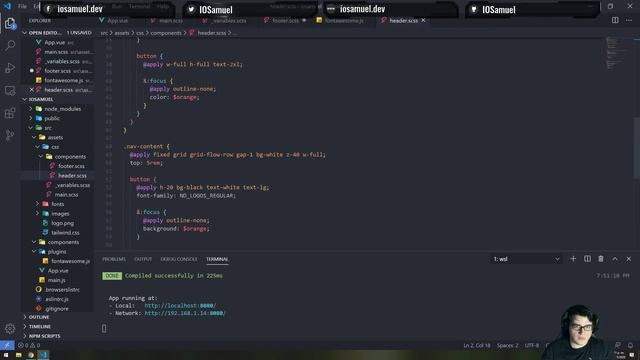Expand the fonts folder

click(x=57, y=204)
